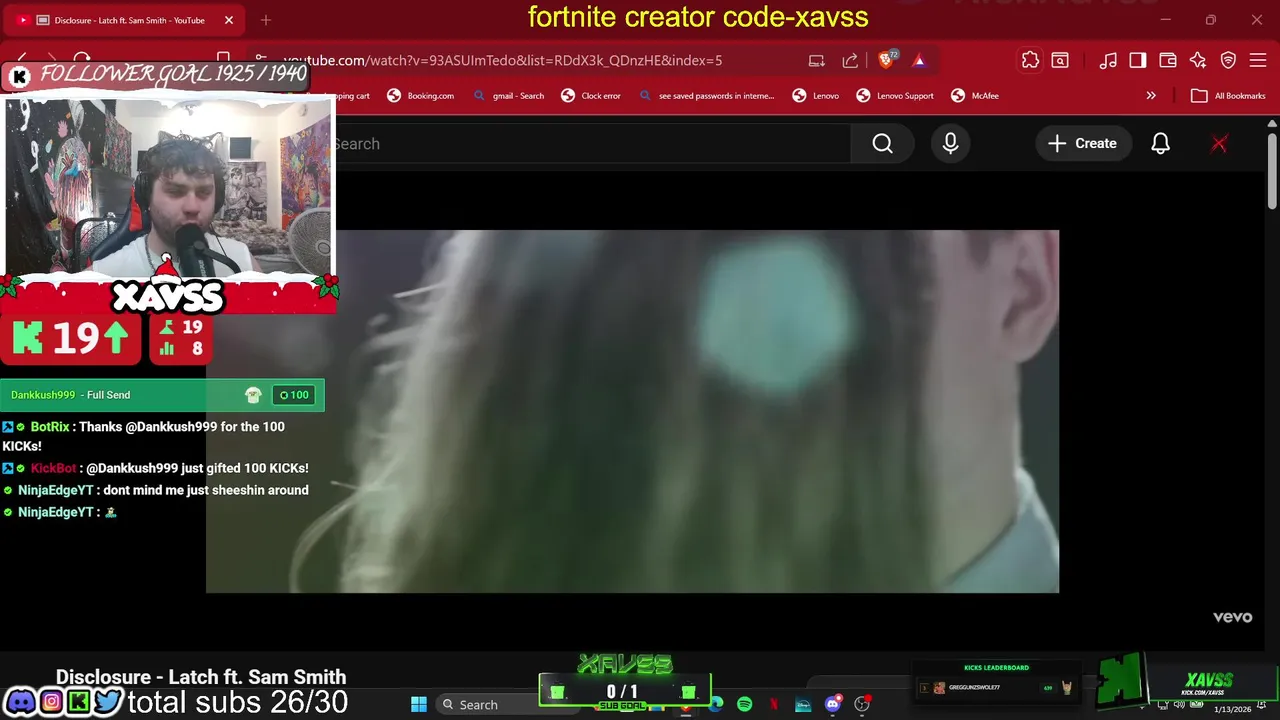Open the Windows Start button
This screenshot has height=720, width=1280.
tap(419, 704)
